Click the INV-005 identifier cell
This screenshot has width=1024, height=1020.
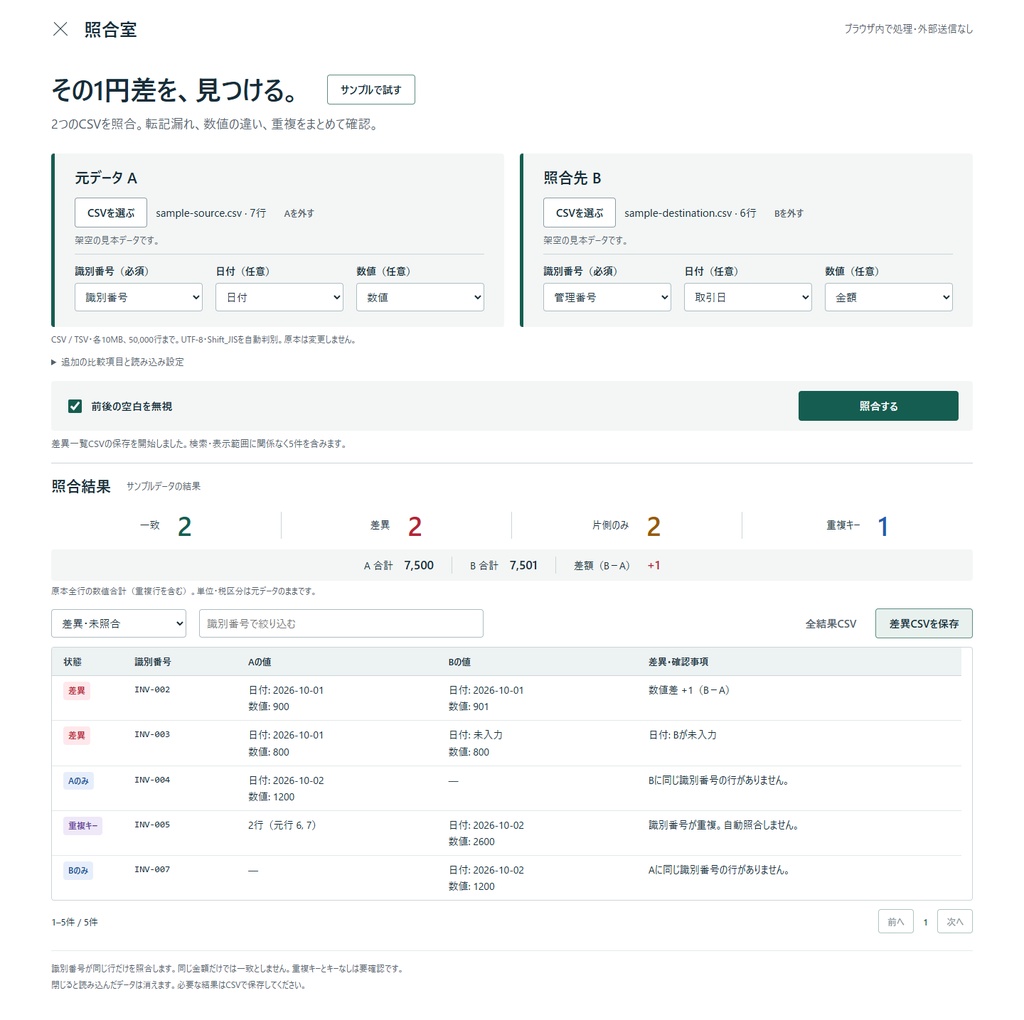pyautogui.click(x=152, y=825)
